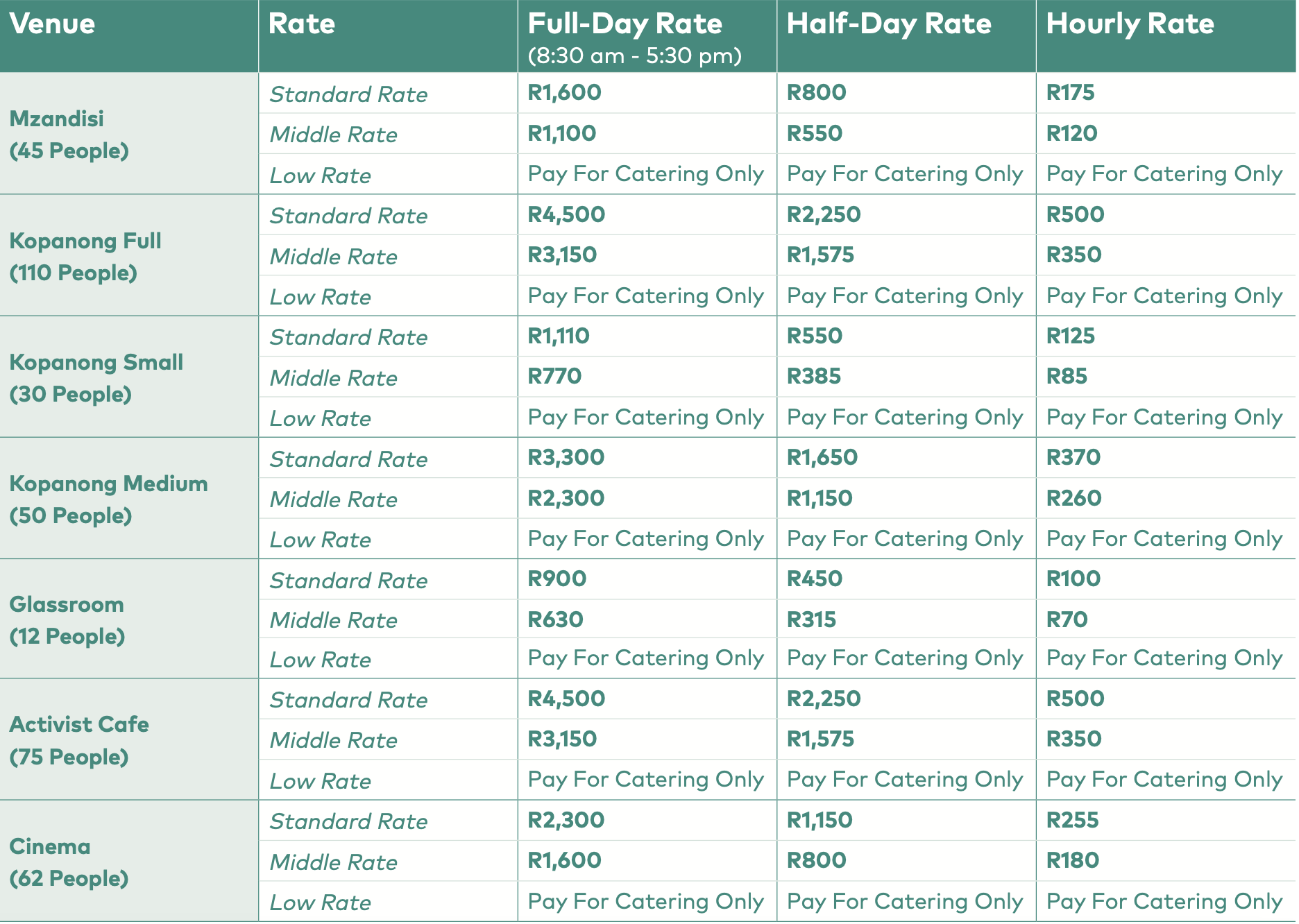Select the R255 hourly rate for Cinema
Screen dimensions: 1299x924
[x=1072, y=821]
